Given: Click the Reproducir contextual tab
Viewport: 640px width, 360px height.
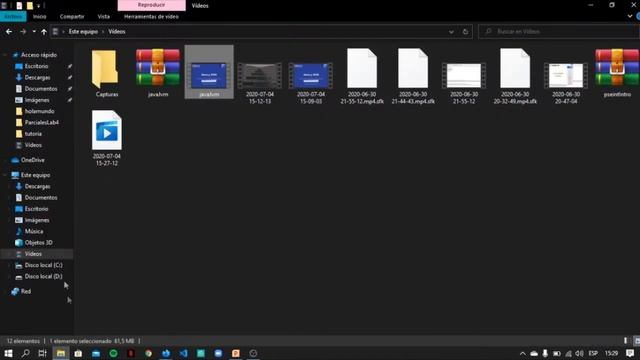Looking at the screenshot, I should 151,5.
